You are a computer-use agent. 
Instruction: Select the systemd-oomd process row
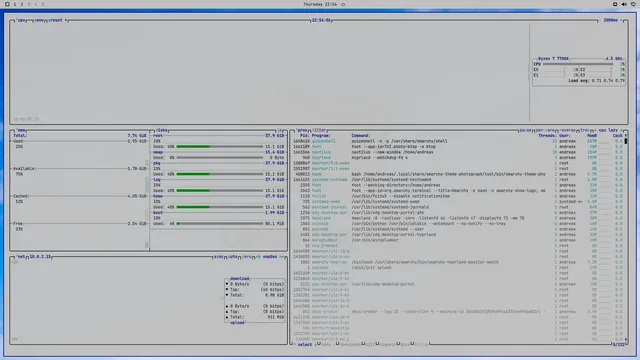457,202
